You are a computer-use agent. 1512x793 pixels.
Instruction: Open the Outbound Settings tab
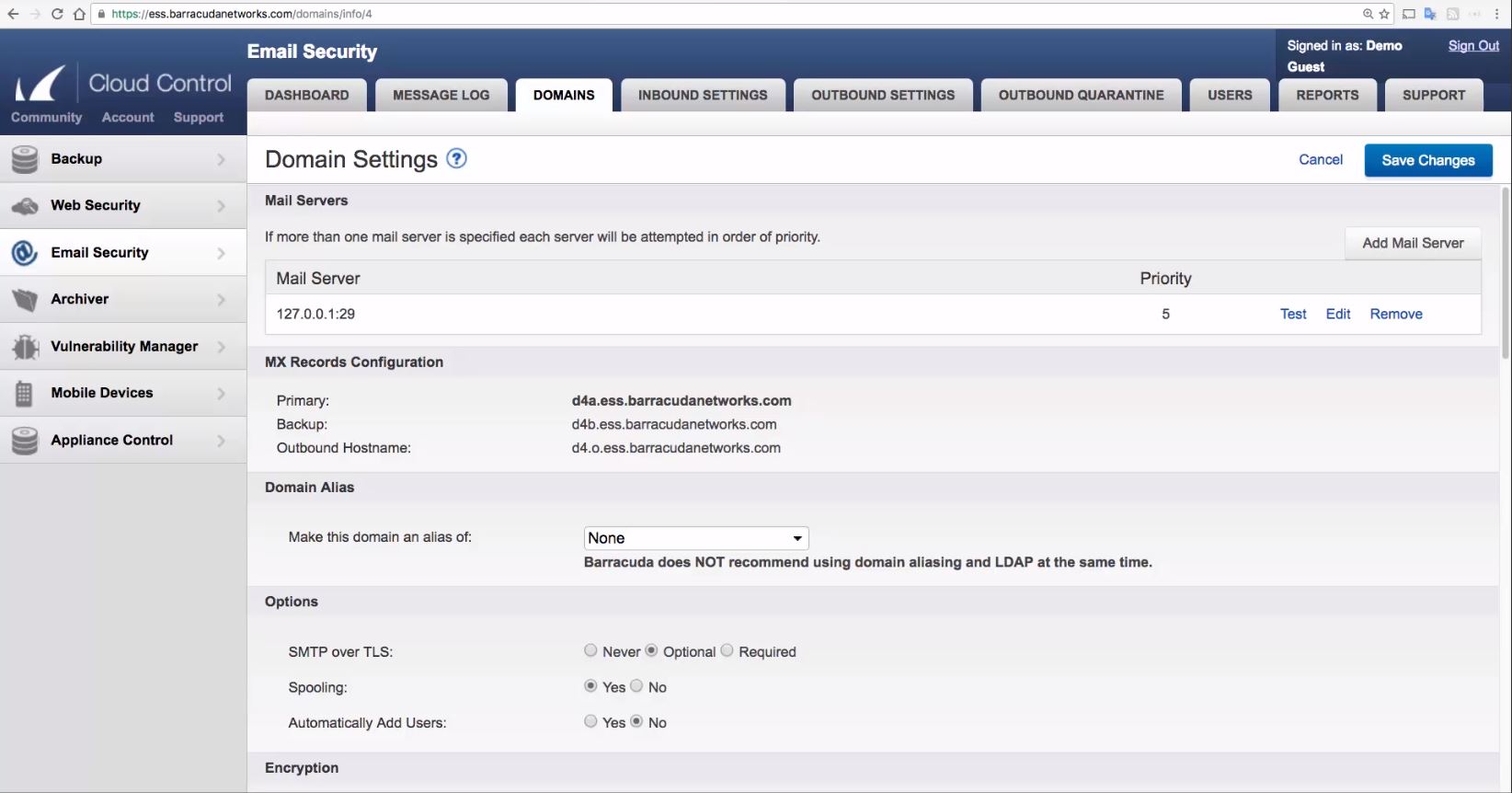(883, 95)
